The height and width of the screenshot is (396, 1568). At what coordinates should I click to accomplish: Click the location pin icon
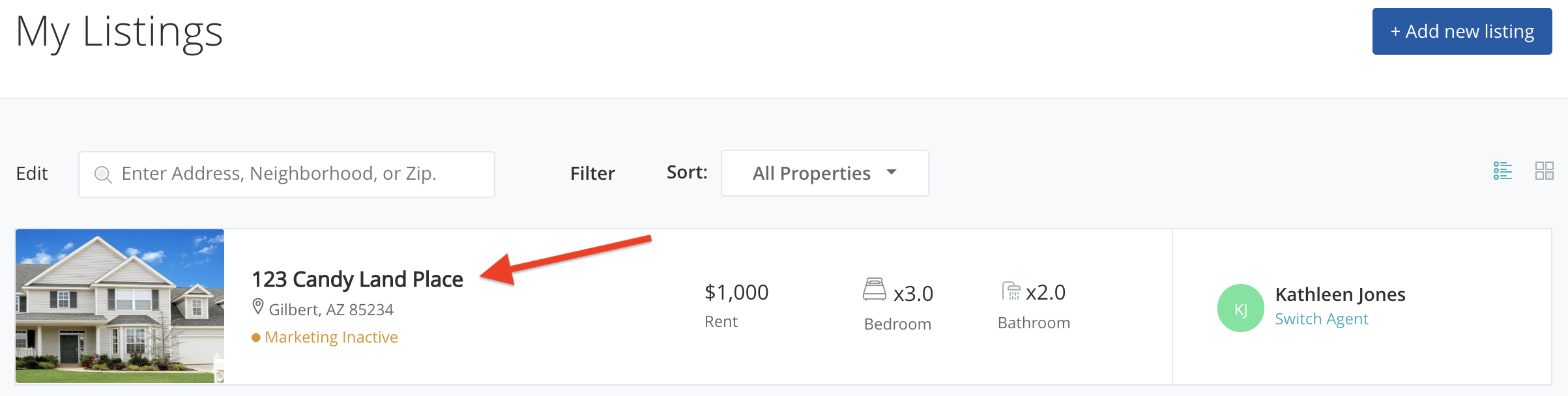click(258, 307)
